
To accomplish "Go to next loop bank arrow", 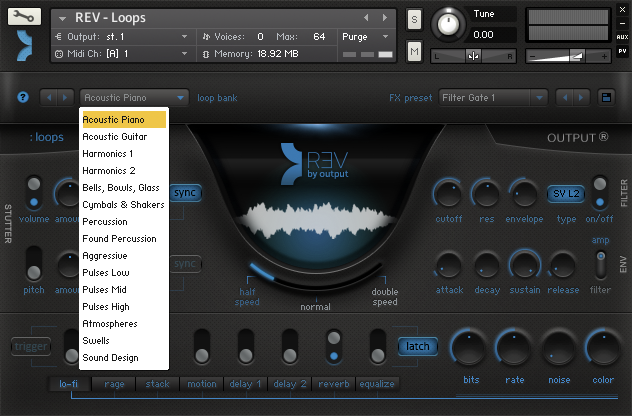I will 65,98.
